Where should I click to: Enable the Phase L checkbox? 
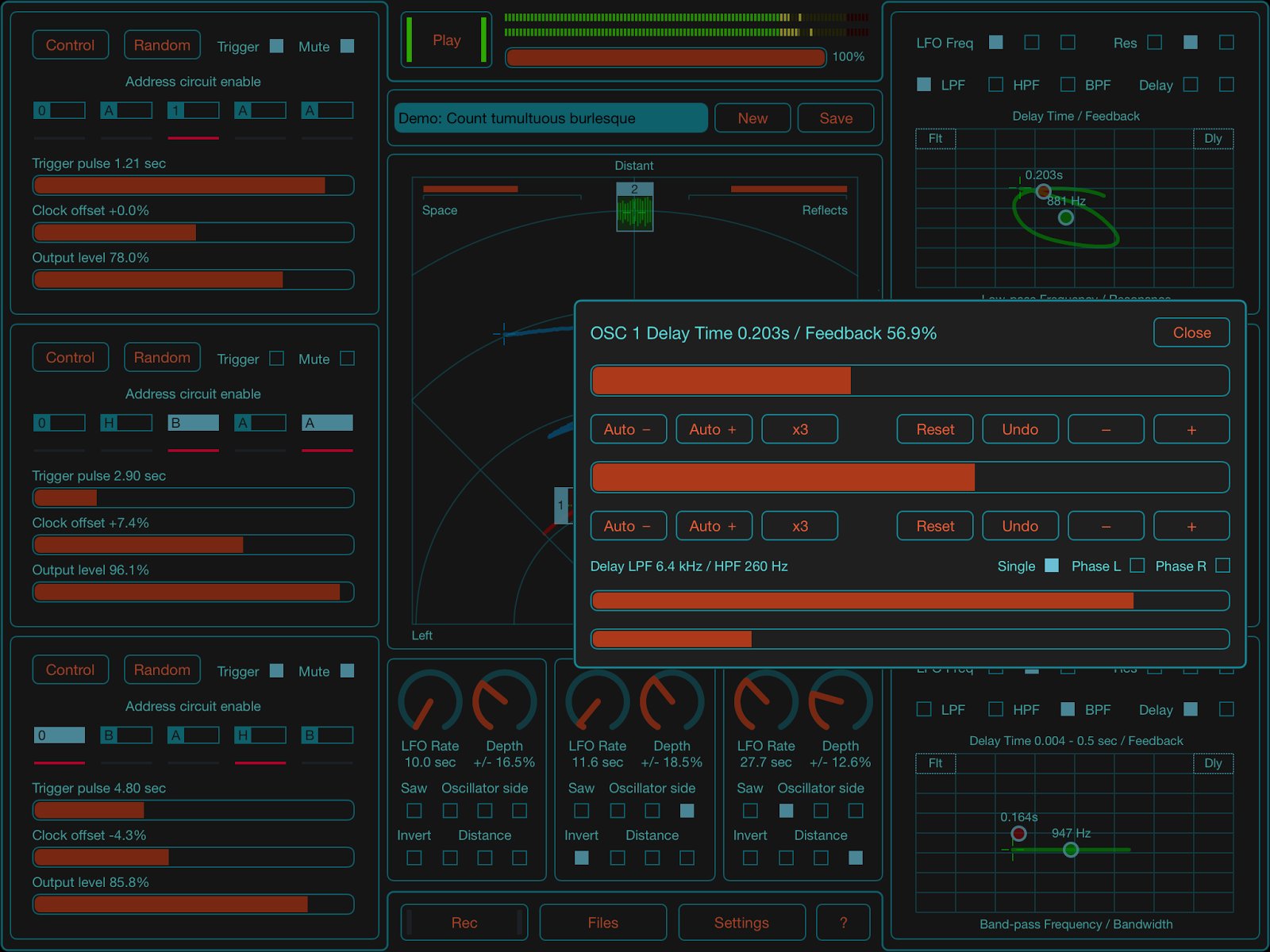pyautogui.click(x=1137, y=566)
